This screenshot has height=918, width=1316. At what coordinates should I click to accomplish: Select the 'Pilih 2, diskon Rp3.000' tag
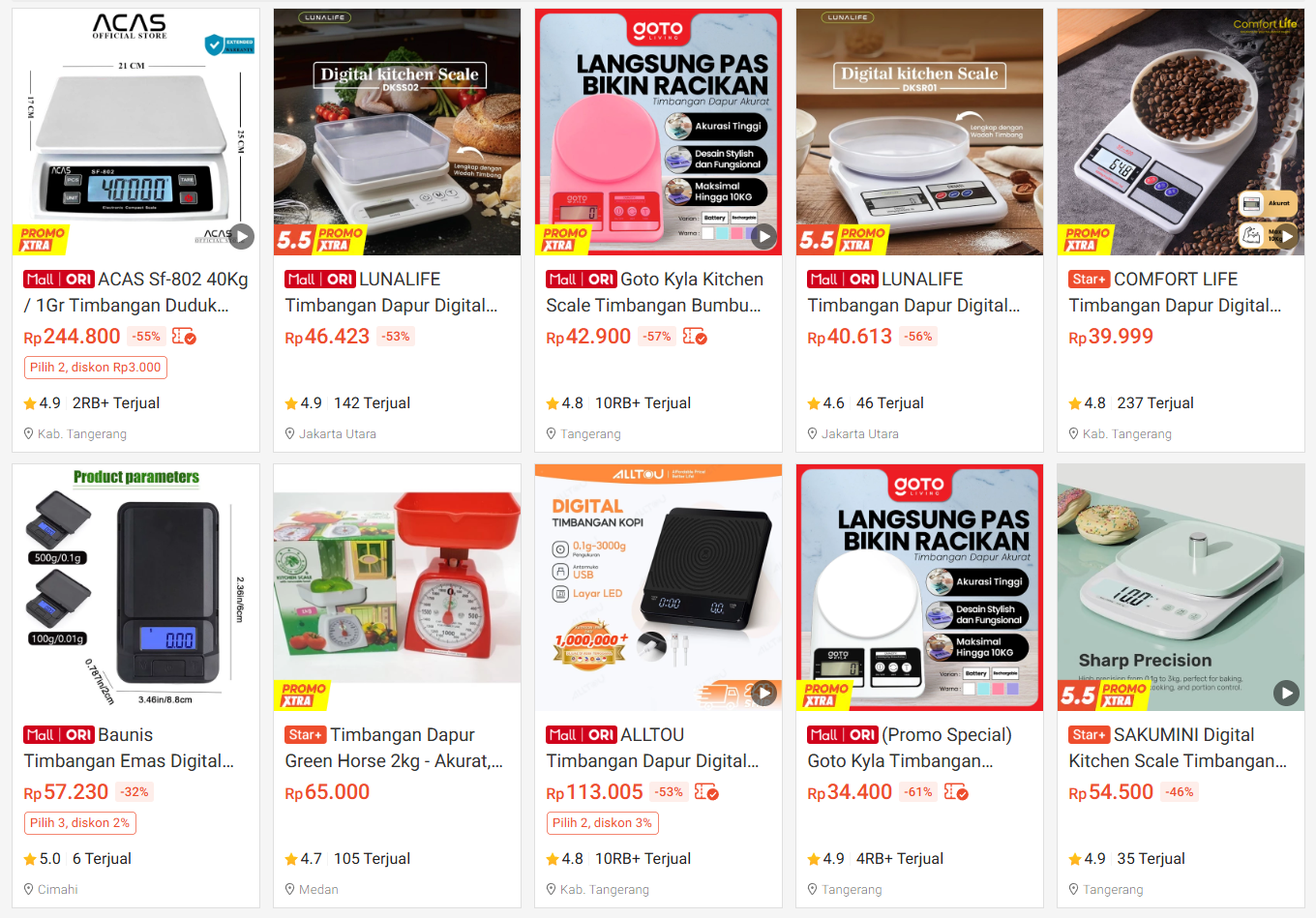point(96,368)
